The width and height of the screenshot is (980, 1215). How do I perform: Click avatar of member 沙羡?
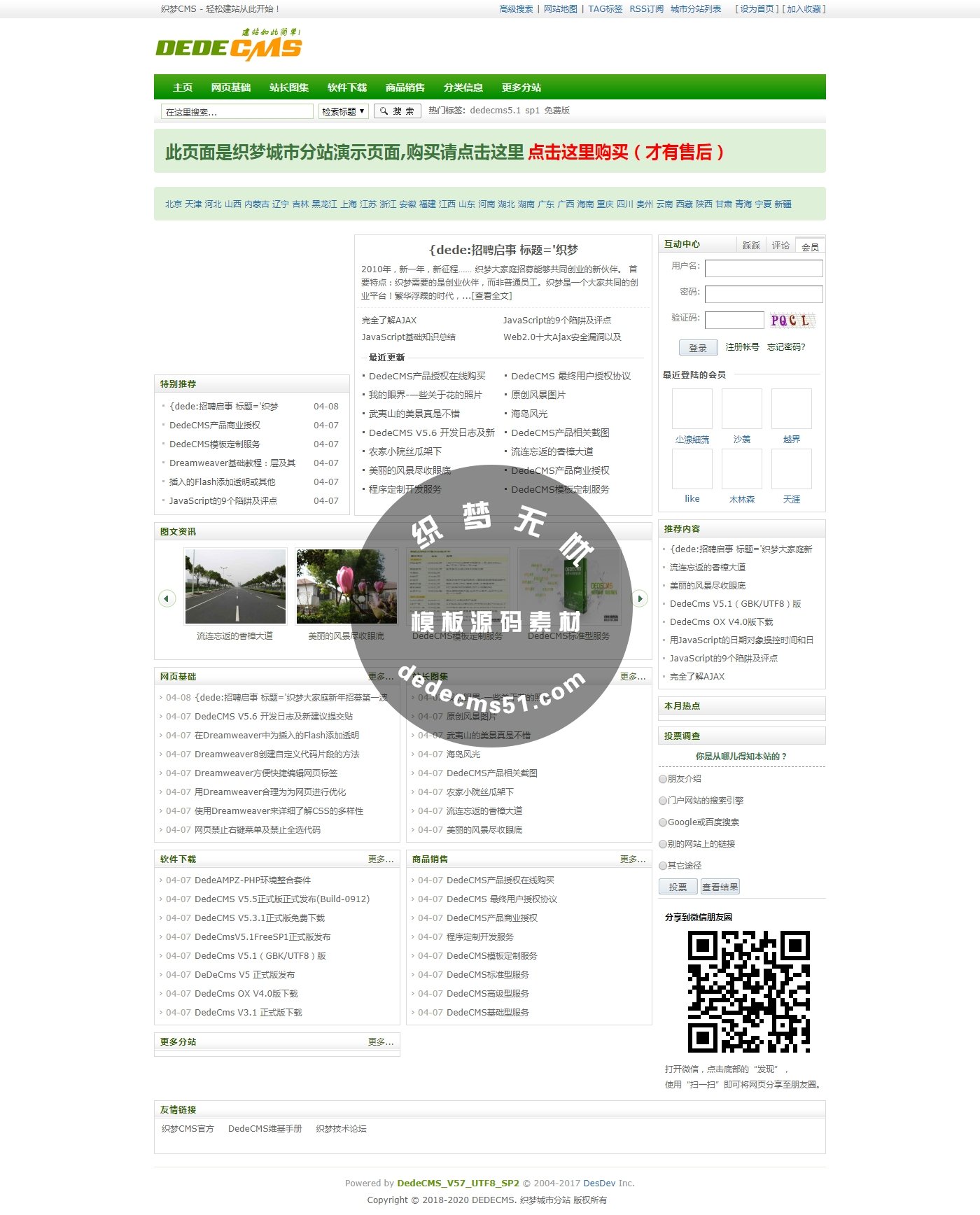point(742,409)
